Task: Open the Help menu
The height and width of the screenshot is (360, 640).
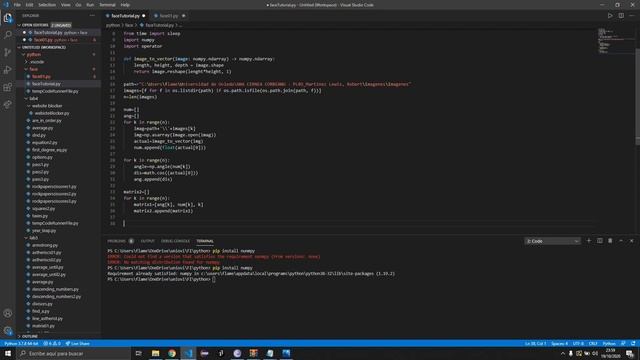Action: click(x=125, y=5)
